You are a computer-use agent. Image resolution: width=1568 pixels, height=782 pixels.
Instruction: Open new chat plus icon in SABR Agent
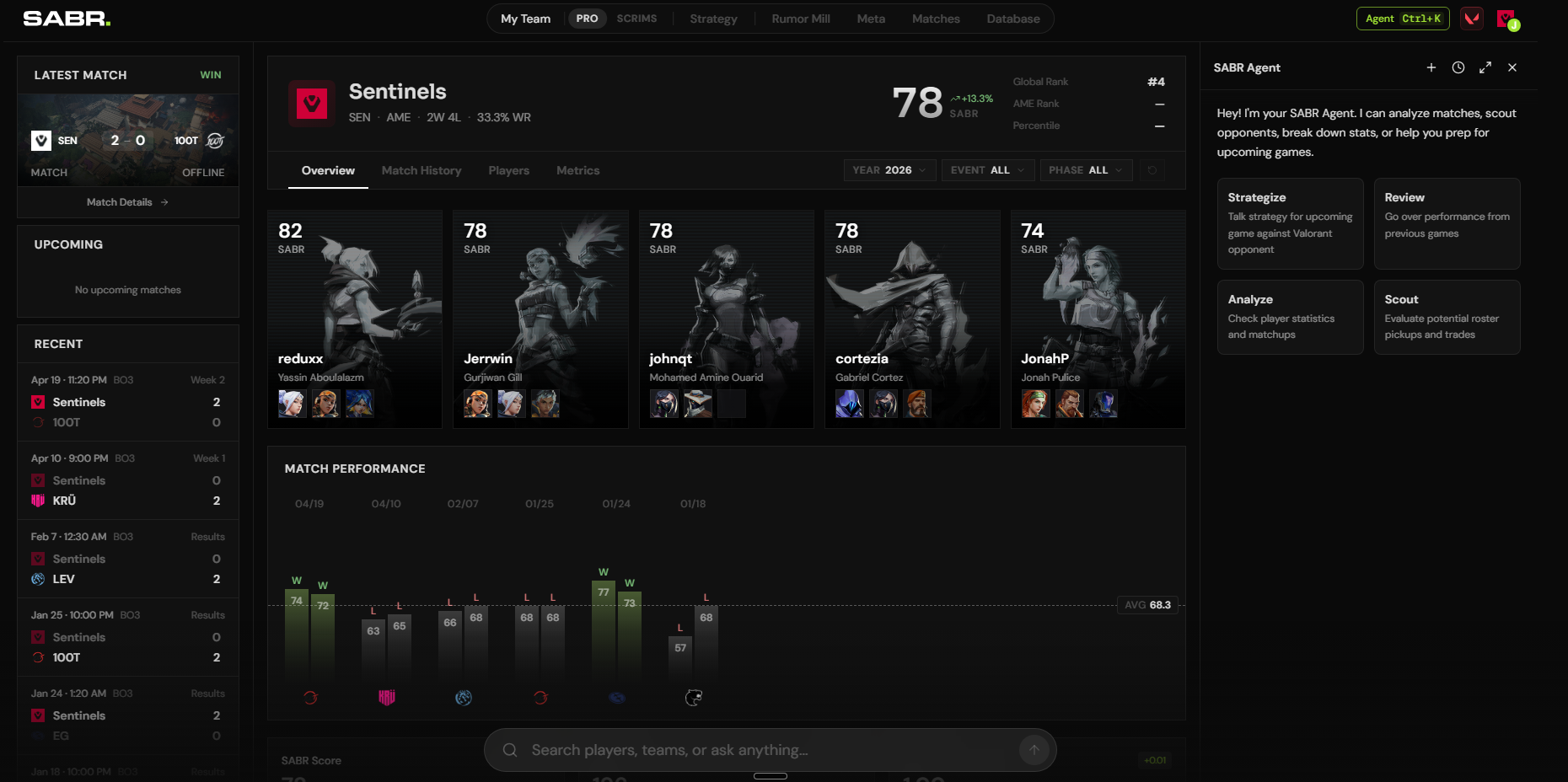(1431, 67)
